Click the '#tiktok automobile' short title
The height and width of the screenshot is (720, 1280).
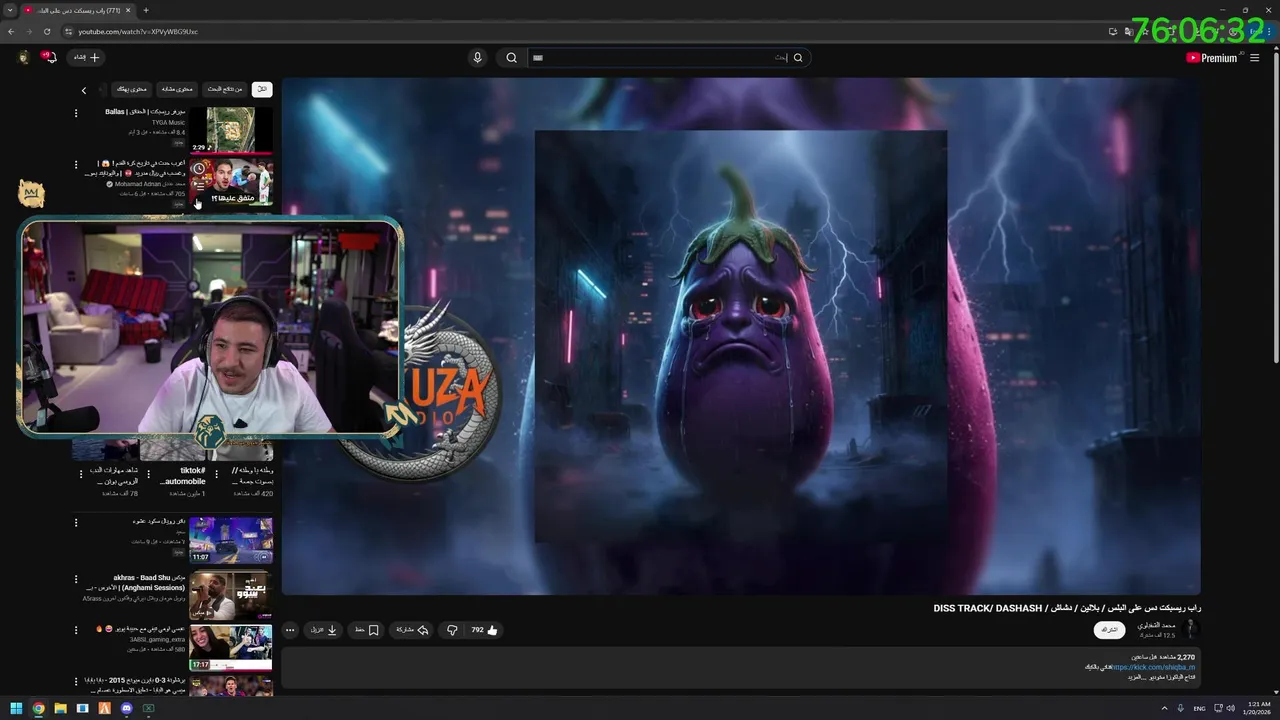click(182, 476)
